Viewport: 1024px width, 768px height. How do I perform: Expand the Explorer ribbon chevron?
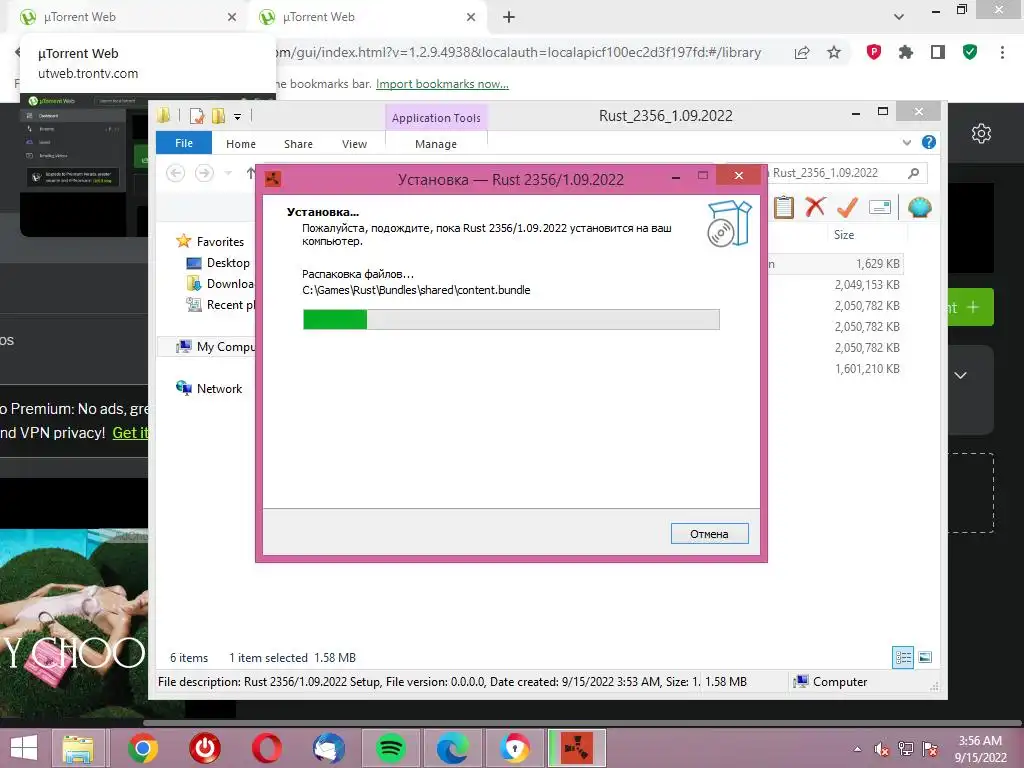coord(906,142)
